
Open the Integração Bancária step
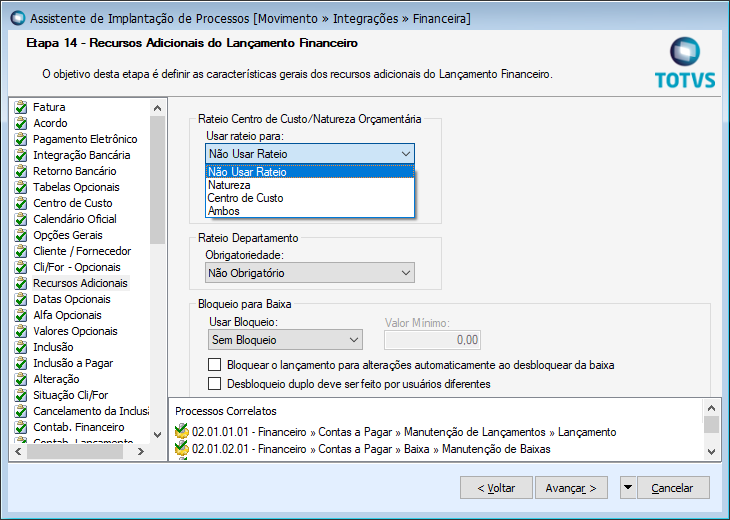[81, 155]
